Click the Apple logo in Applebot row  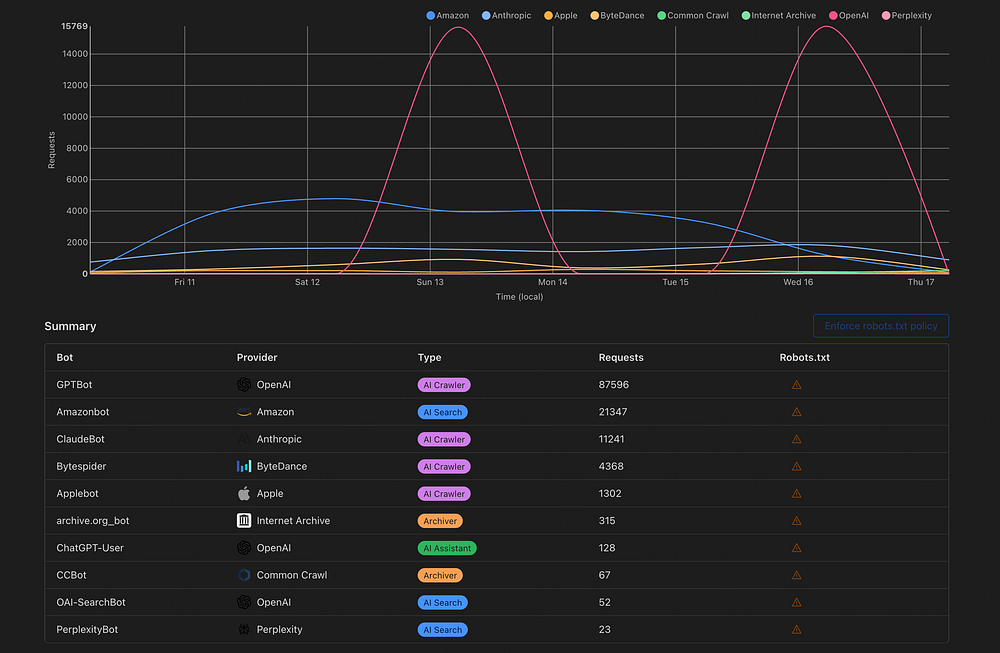pyautogui.click(x=244, y=494)
